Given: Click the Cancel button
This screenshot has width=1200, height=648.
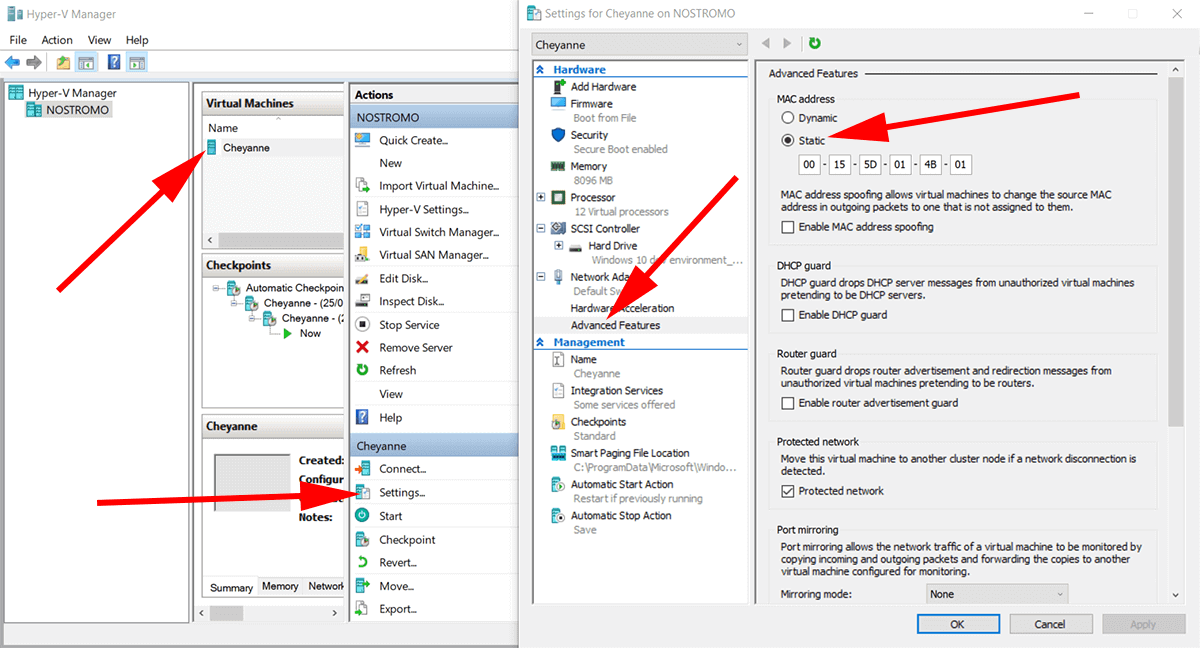Looking at the screenshot, I should click(1050, 624).
